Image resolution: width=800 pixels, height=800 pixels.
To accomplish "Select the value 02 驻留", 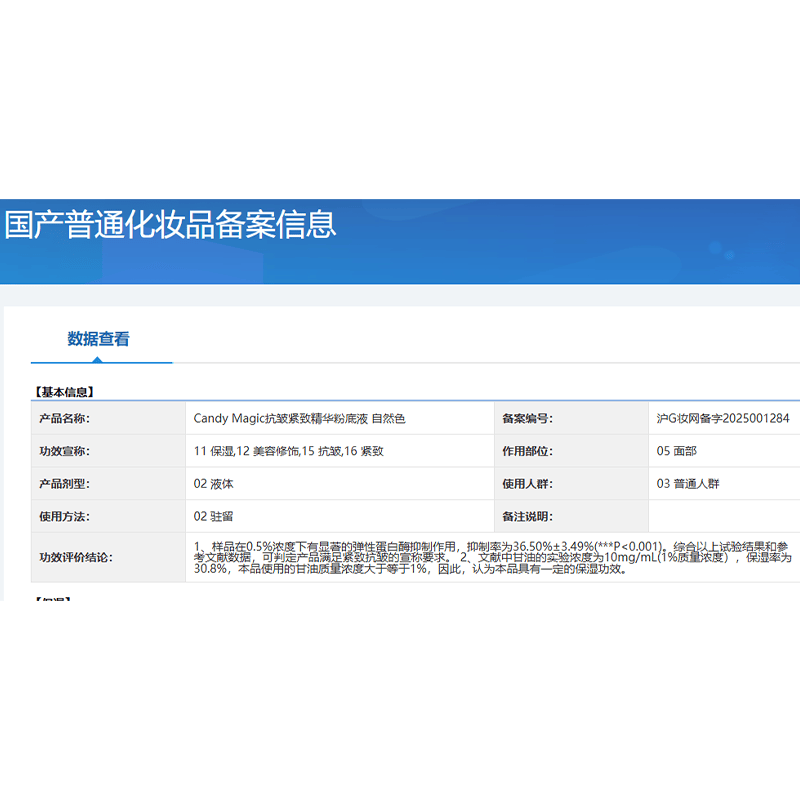I will point(213,516).
